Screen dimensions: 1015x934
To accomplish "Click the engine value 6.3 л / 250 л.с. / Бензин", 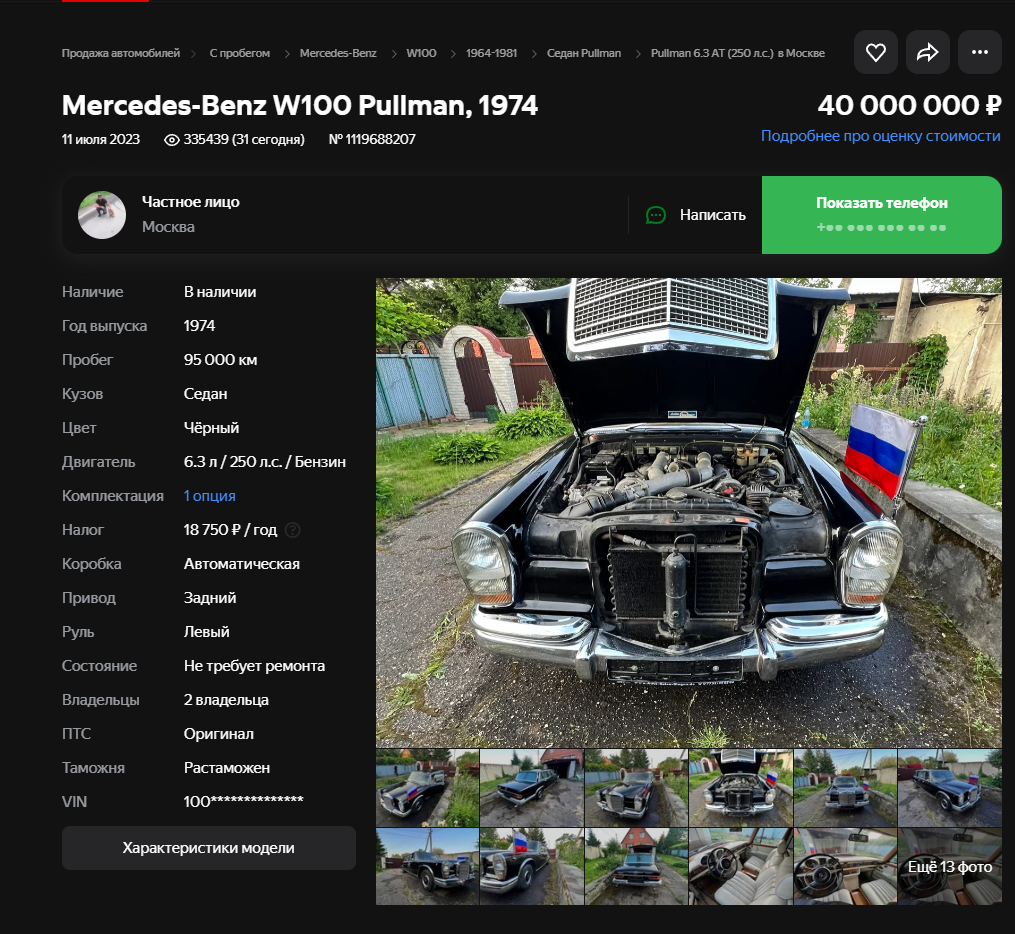I will click(x=265, y=462).
